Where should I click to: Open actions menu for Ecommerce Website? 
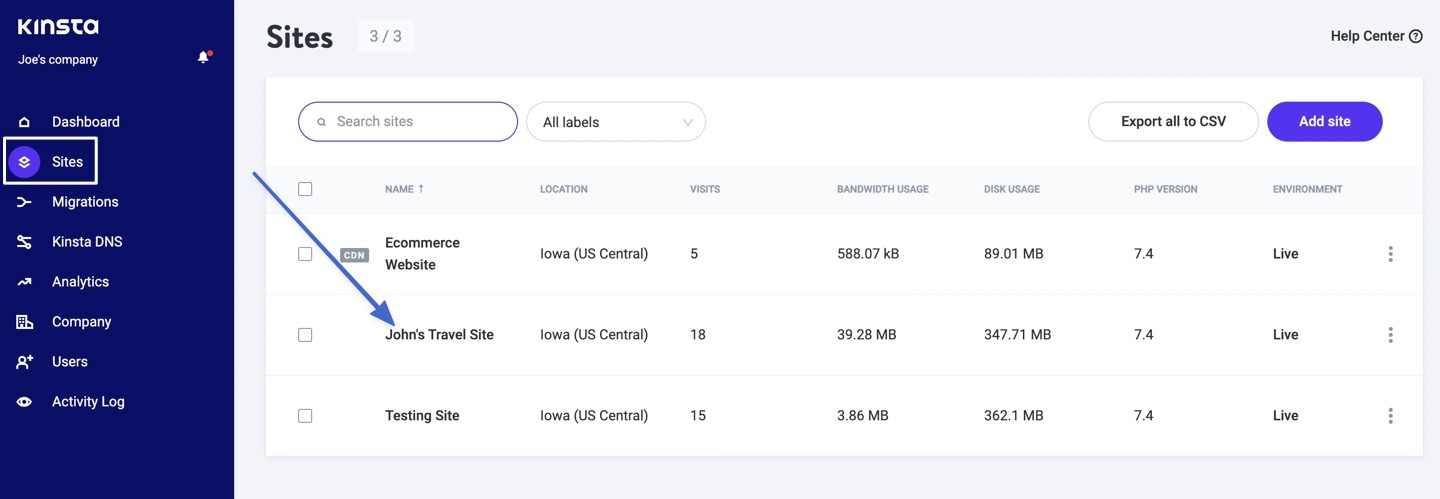pos(1390,254)
